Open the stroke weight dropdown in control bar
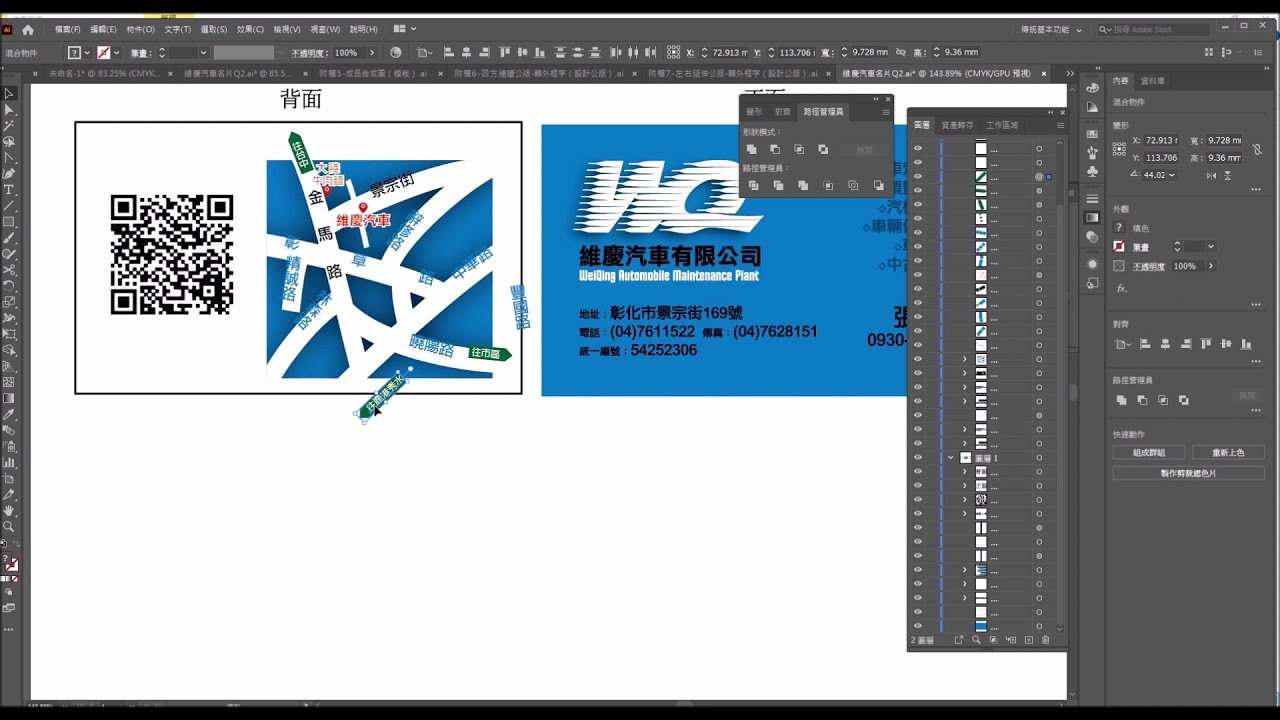Viewport: 1280px width, 720px height. click(x=203, y=53)
